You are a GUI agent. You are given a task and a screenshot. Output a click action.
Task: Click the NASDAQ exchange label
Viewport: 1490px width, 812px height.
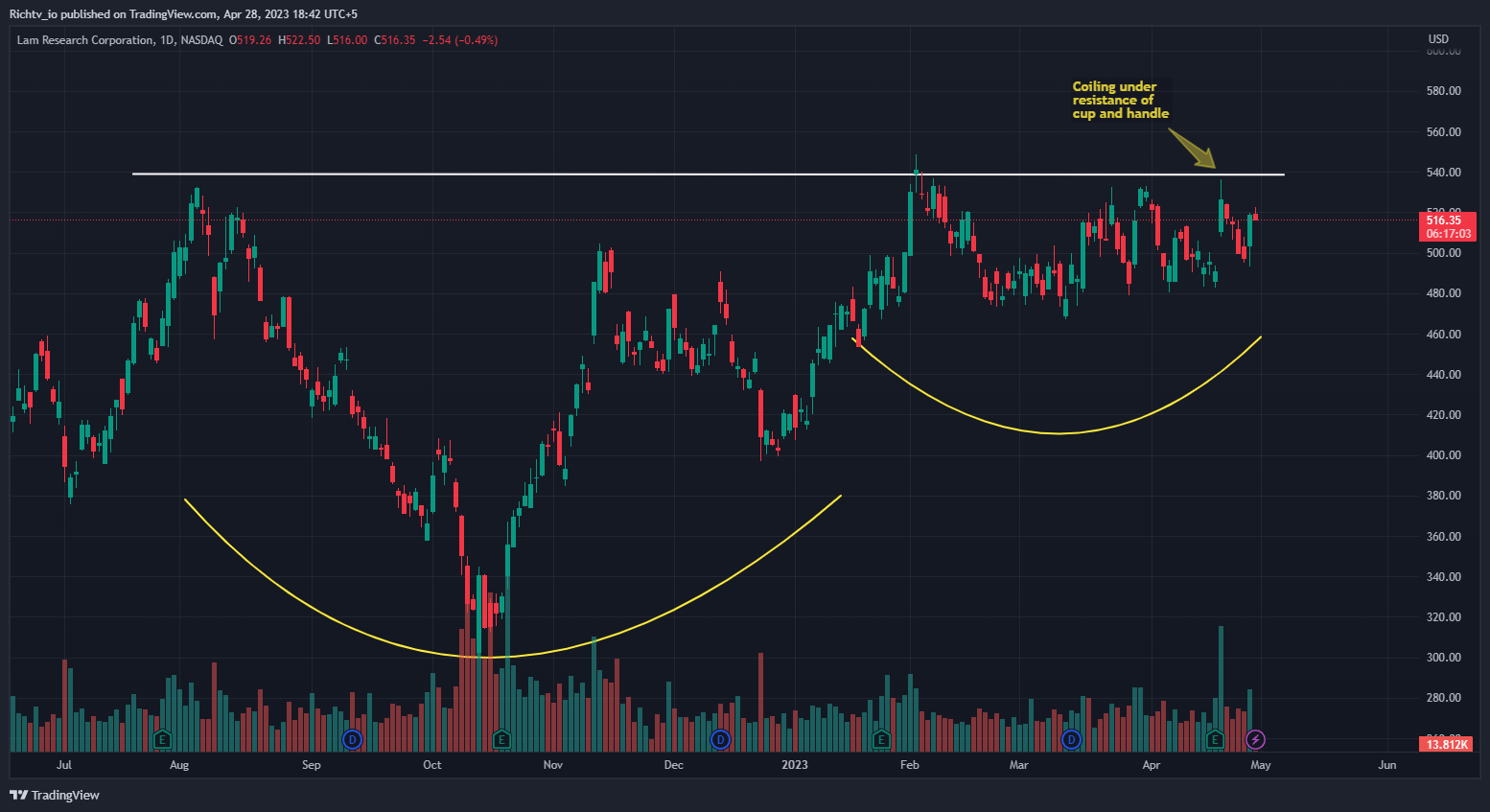(x=201, y=40)
